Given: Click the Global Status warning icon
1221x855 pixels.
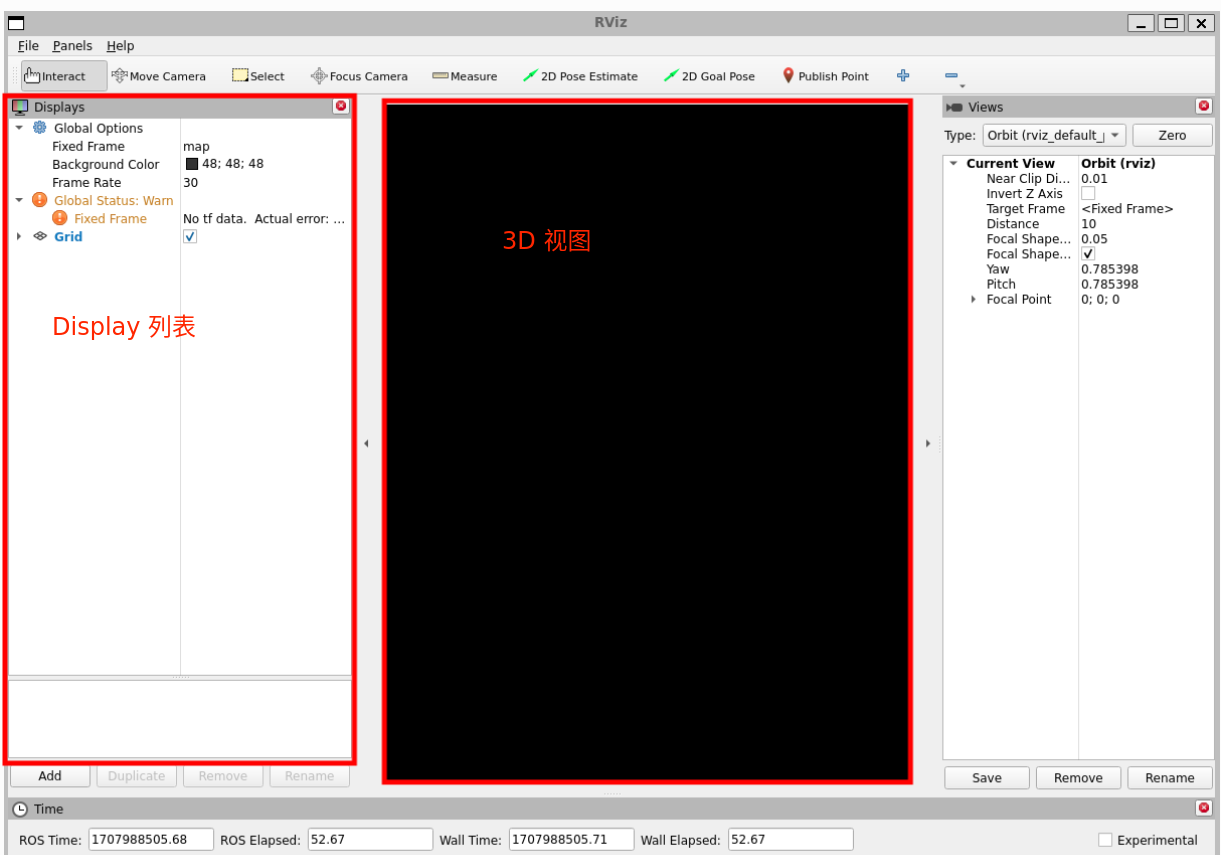Looking at the screenshot, I should 40,200.
